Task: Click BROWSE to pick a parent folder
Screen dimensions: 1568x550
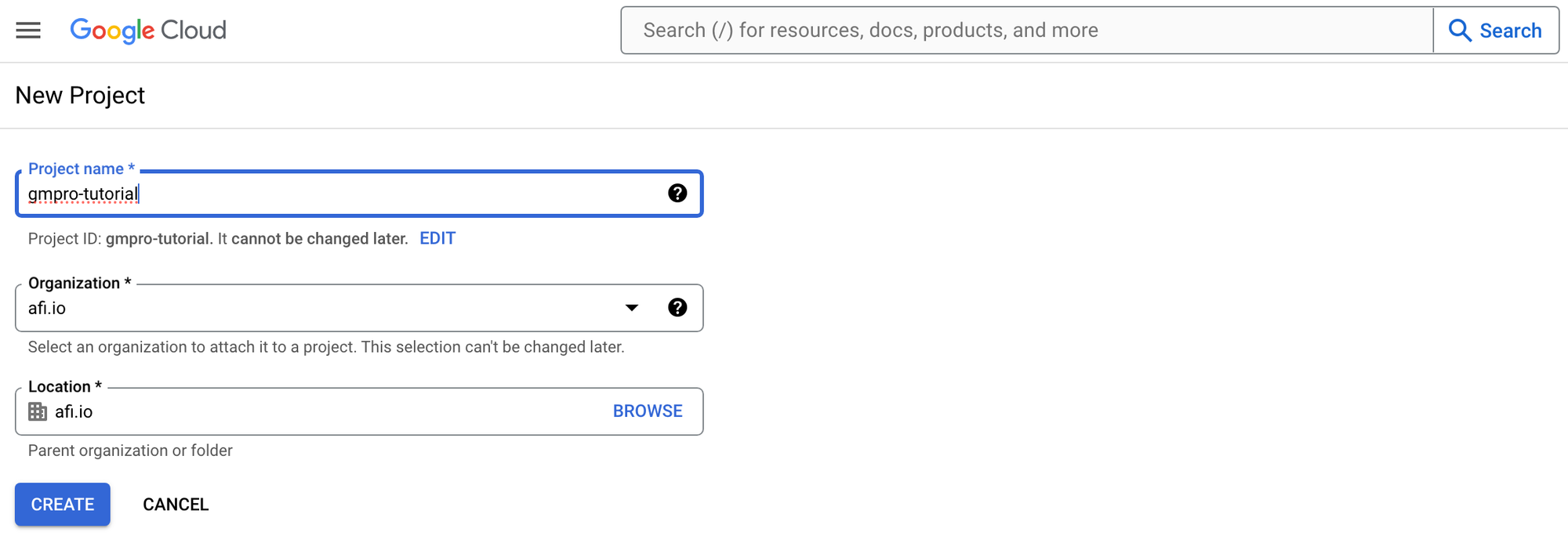Action: [x=647, y=411]
